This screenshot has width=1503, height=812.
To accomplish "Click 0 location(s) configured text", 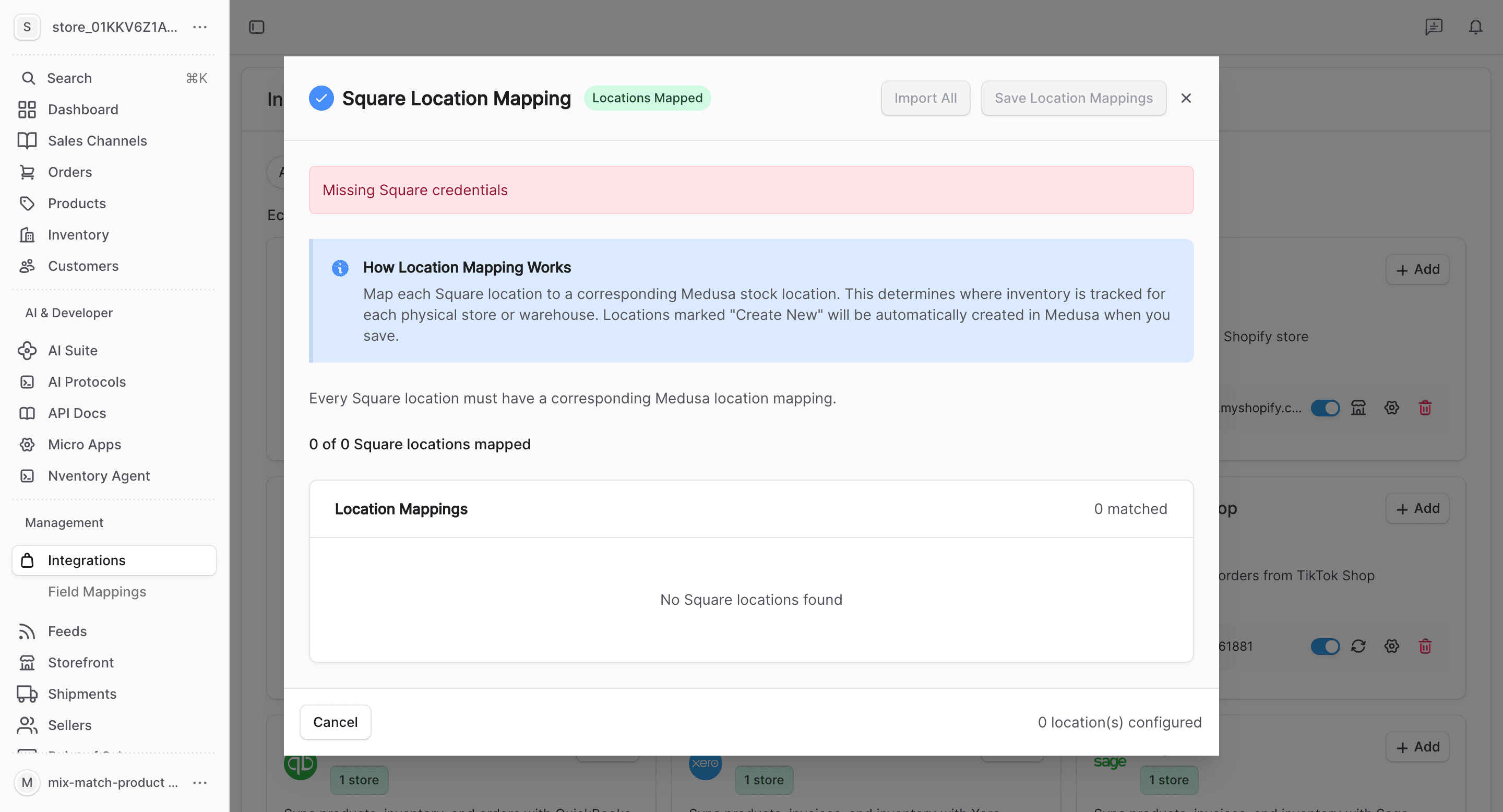I will [x=1119, y=722].
